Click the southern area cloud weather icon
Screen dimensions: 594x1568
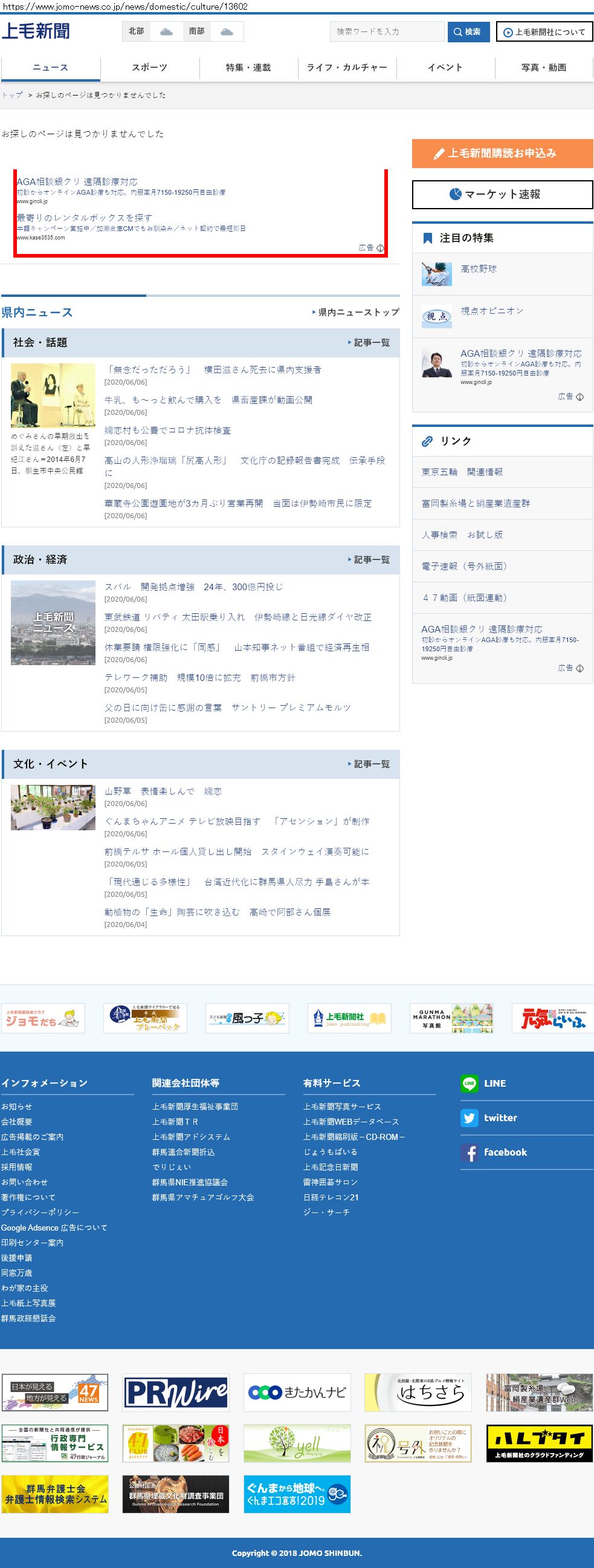coord(227,31)
